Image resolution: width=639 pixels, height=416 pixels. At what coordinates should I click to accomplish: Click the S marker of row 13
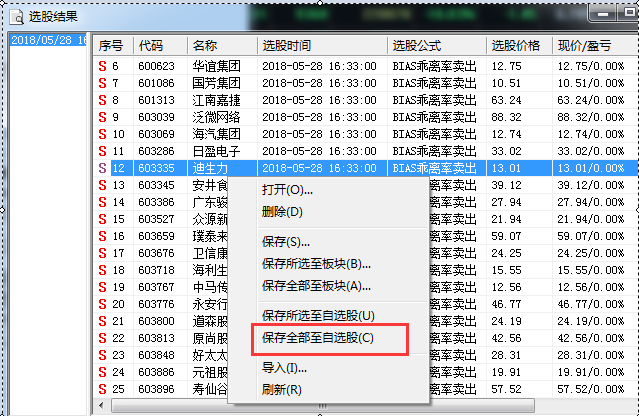[102, 185]
